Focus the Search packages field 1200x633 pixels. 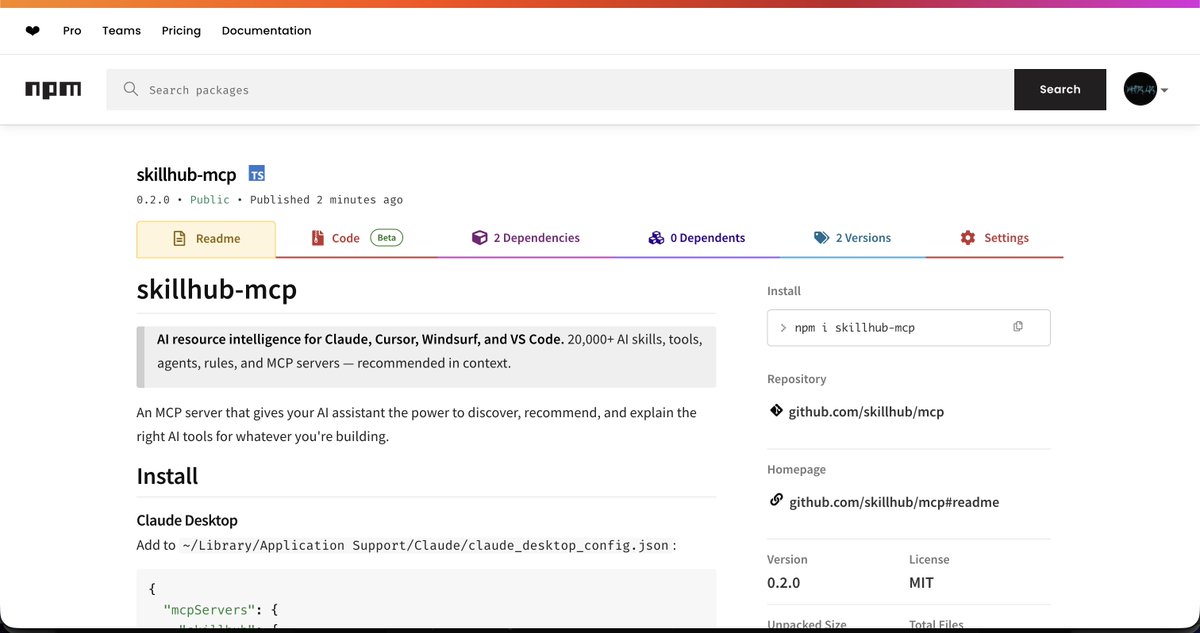560,89
